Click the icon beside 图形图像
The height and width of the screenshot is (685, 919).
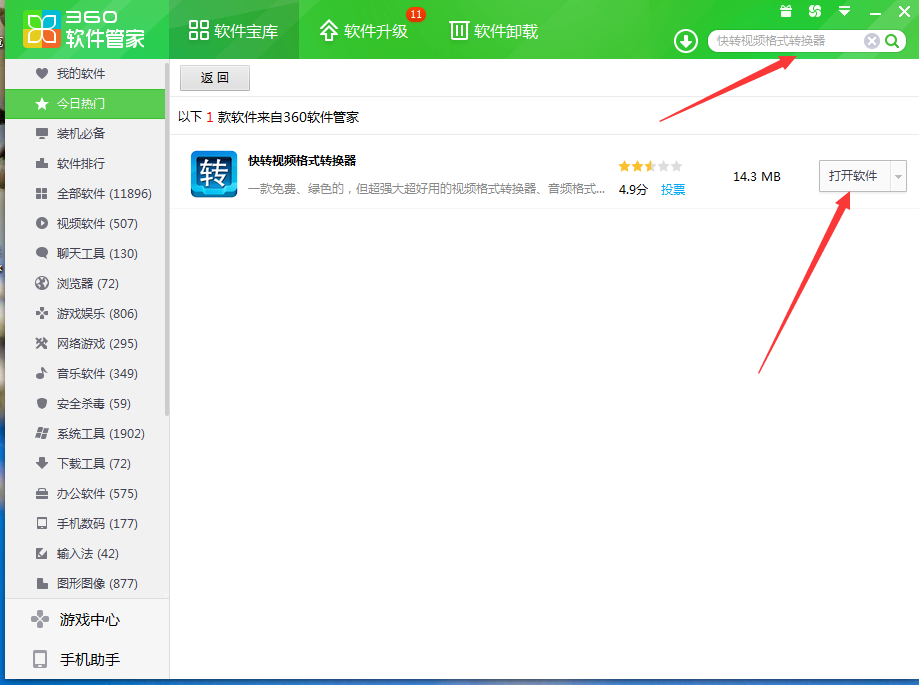click(42, 584)
